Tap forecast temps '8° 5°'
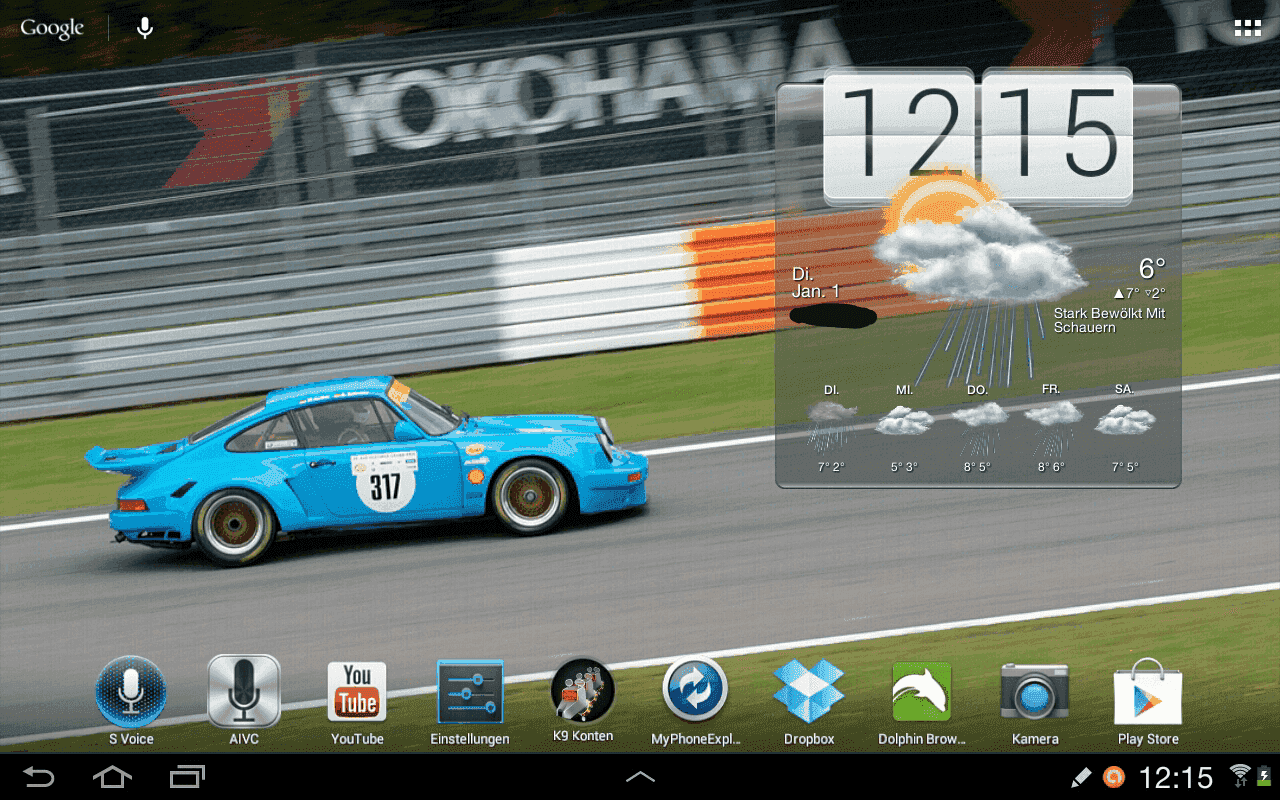 pos(978,467)
